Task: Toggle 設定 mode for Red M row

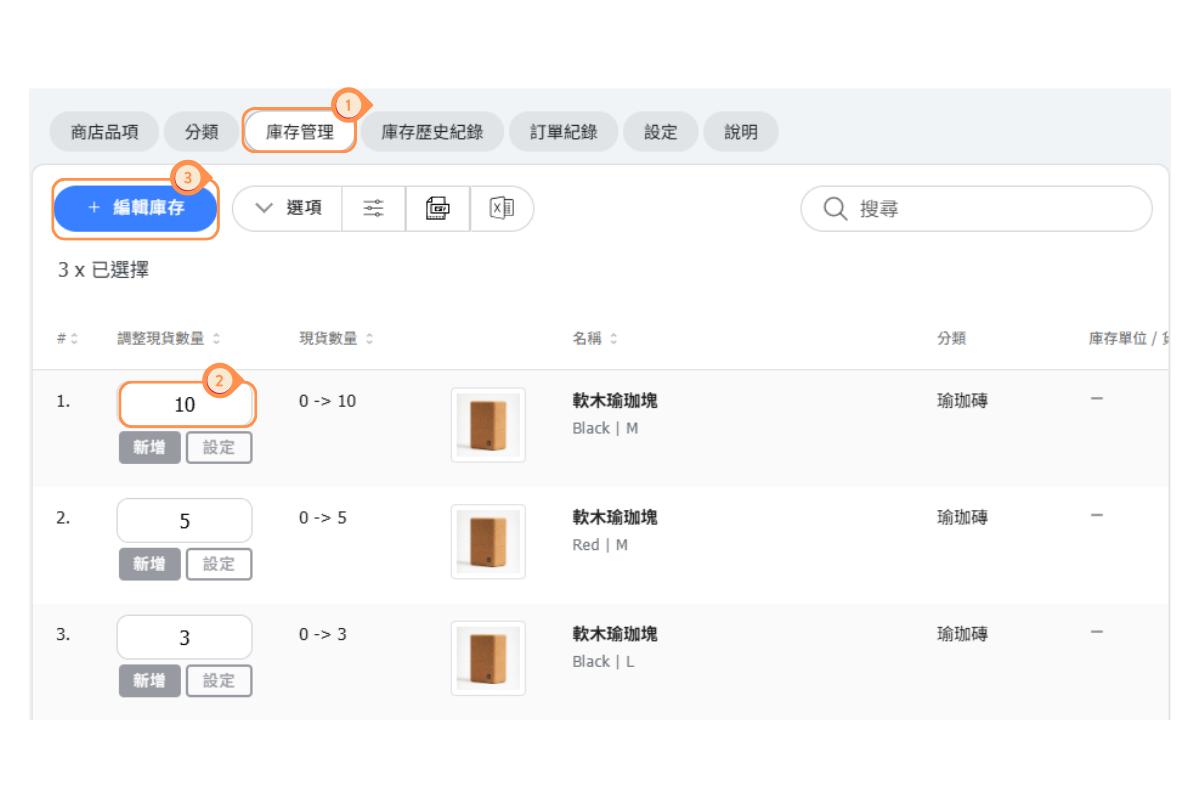Action: [x=219, y=564]
